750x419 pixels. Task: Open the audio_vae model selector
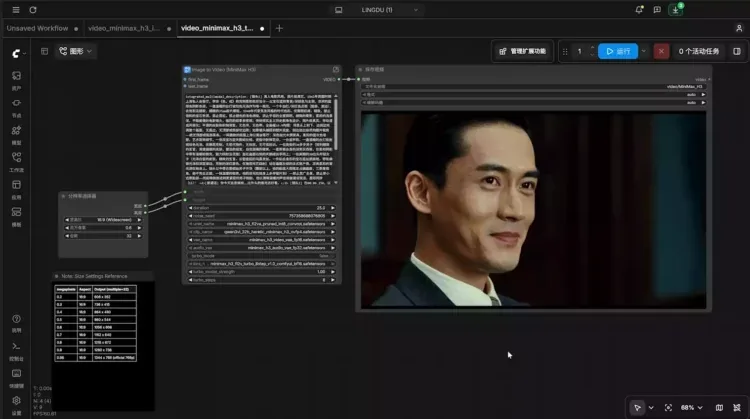point(261,248)
